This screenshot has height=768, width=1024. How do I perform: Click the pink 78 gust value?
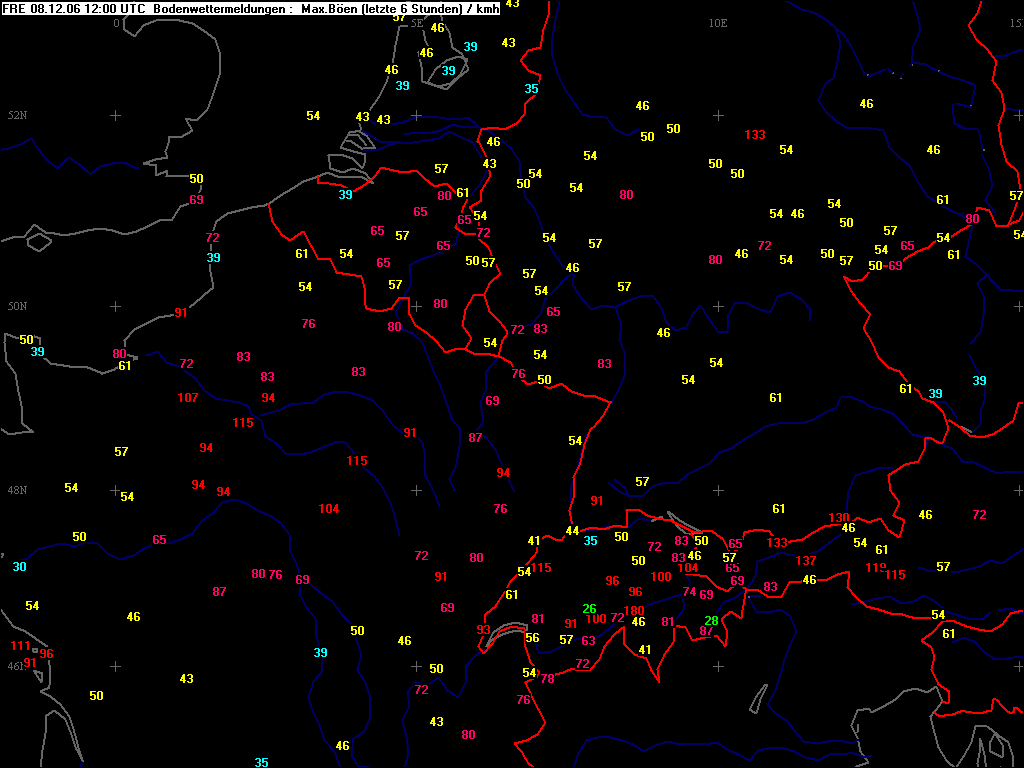coord(547,679)
